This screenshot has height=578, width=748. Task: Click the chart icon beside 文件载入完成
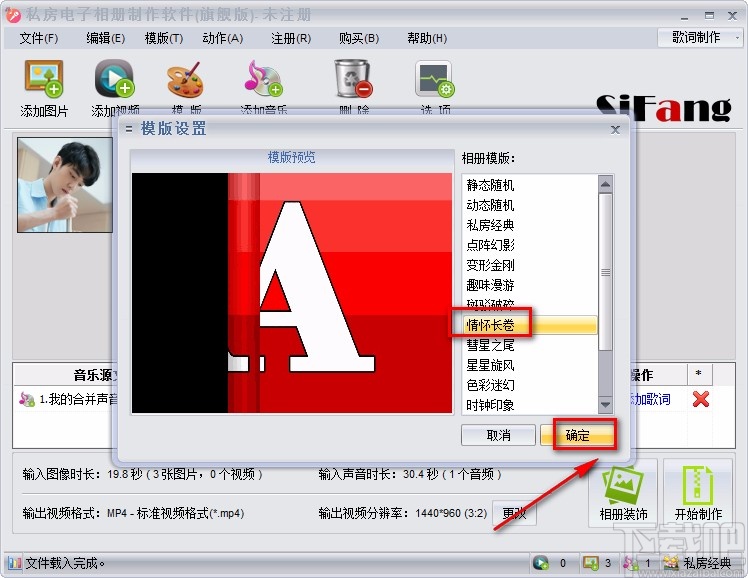(x=14, y=563)
